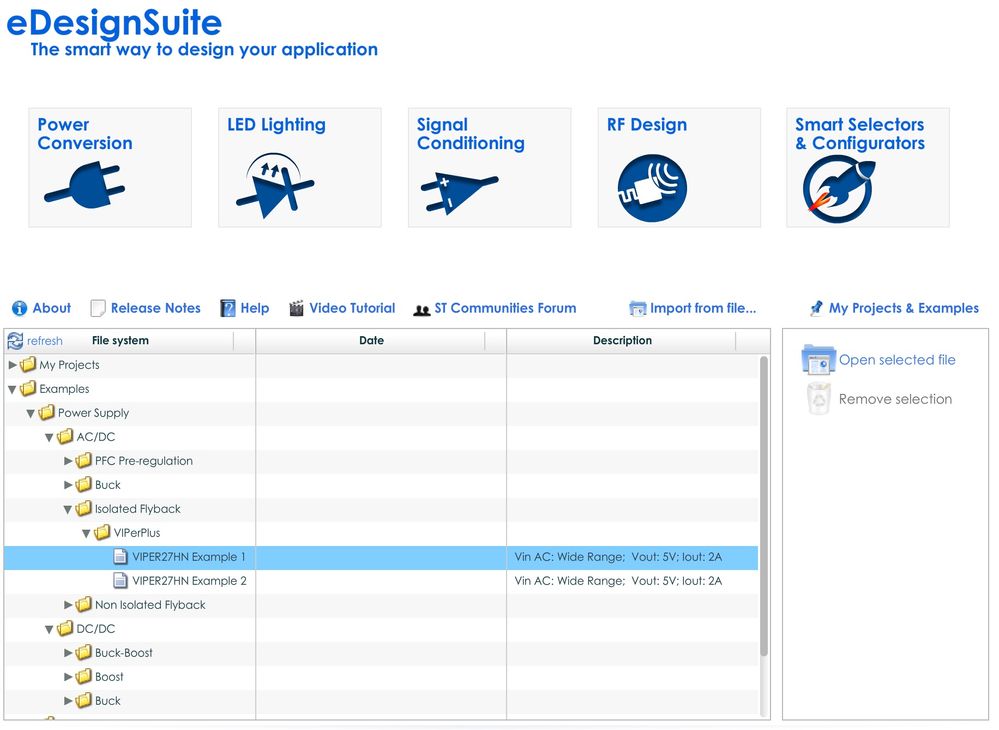
Task: Collapse the Isolated Flyback node
Action: [68, 510]
